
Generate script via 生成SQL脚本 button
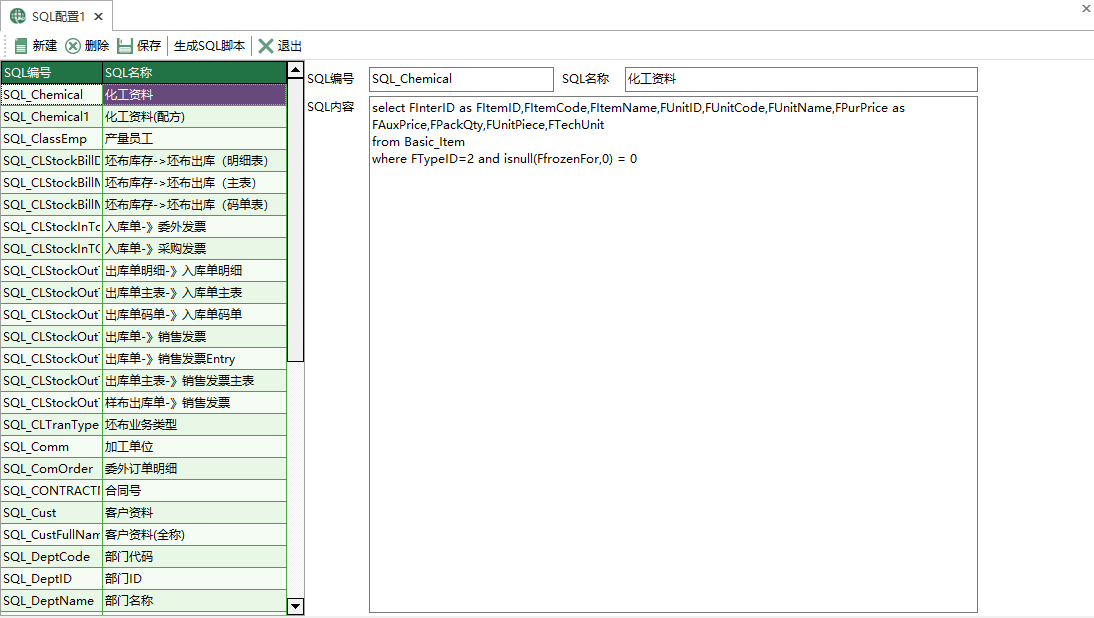pos(209,46)
